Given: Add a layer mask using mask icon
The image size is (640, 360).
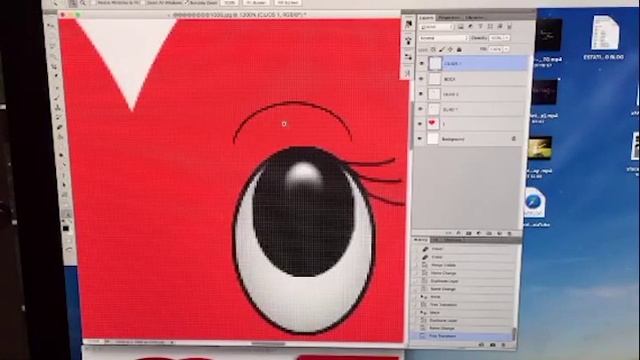Looking at the screenshot, I should coord(469,233).
